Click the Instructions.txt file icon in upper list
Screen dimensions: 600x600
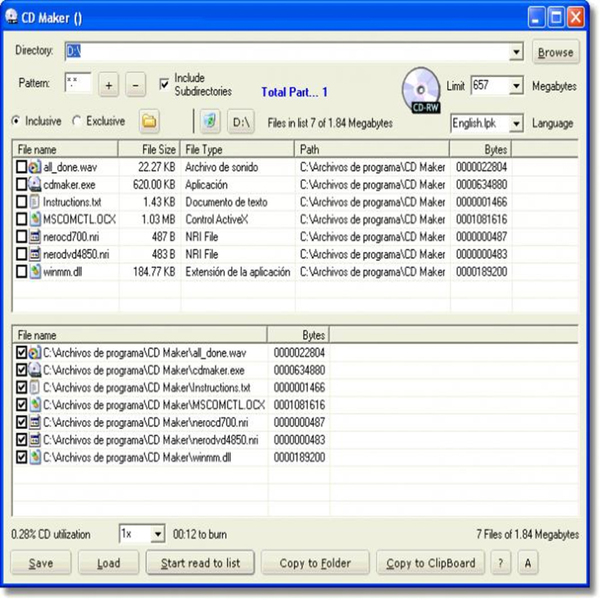click(34, 202)
